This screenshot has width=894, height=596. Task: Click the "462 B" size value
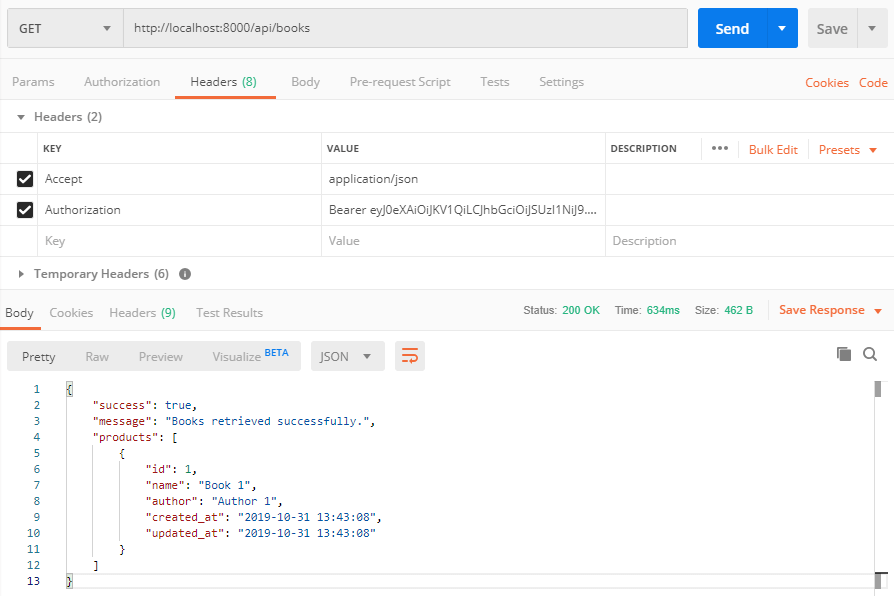point(738,310)
